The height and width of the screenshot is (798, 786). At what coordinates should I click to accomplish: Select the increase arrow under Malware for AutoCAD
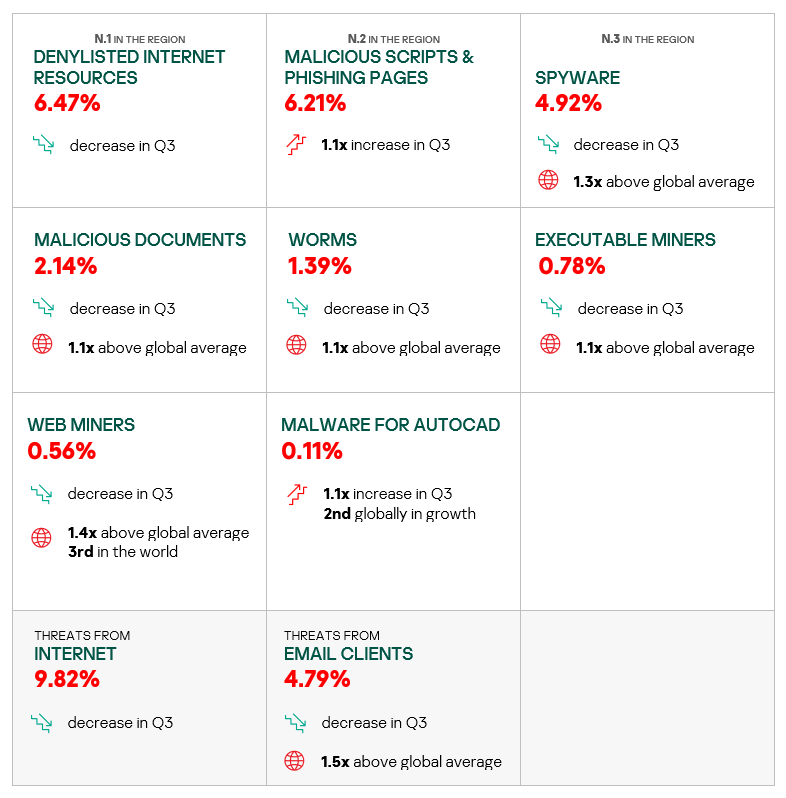295,493
